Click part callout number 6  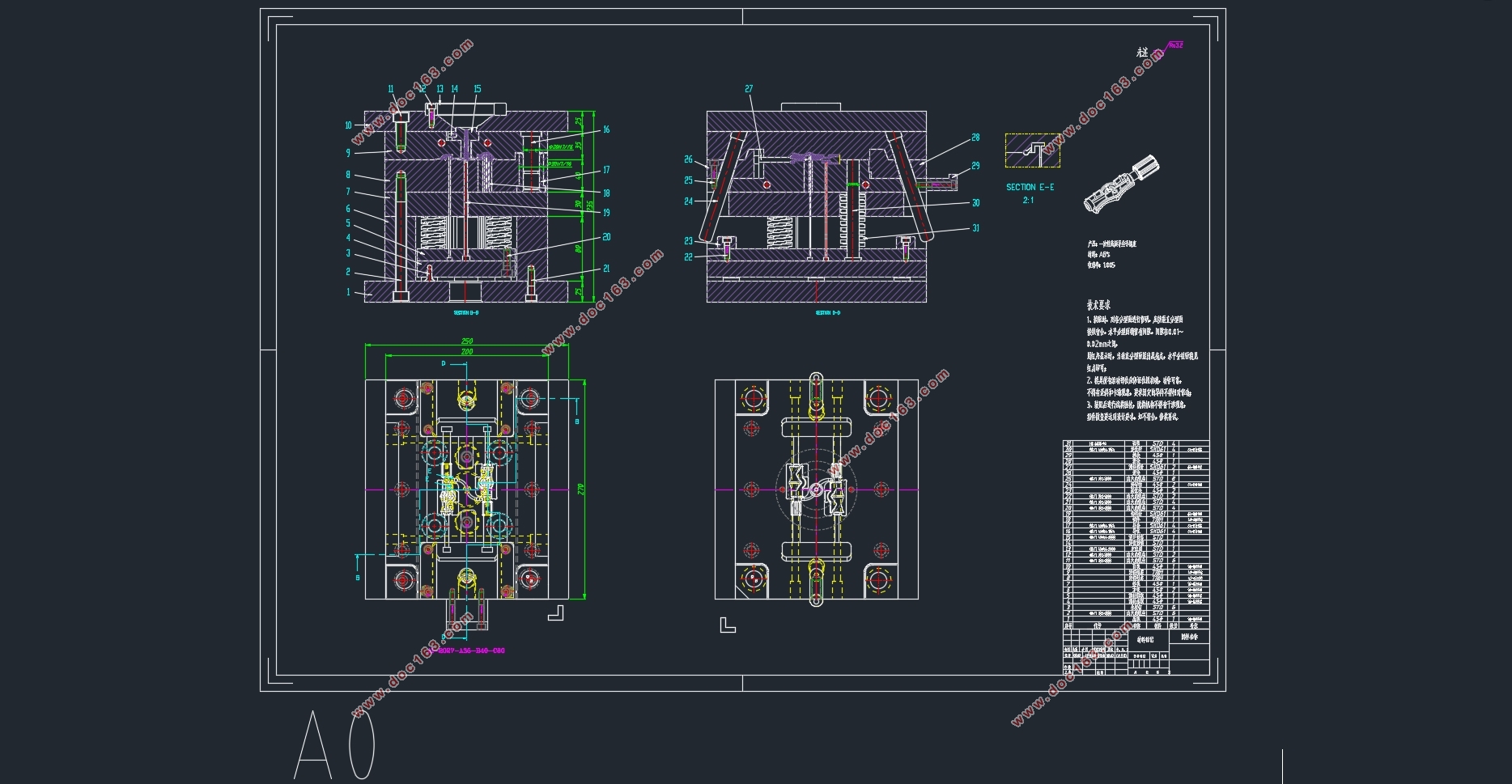[x=349, y=209]
